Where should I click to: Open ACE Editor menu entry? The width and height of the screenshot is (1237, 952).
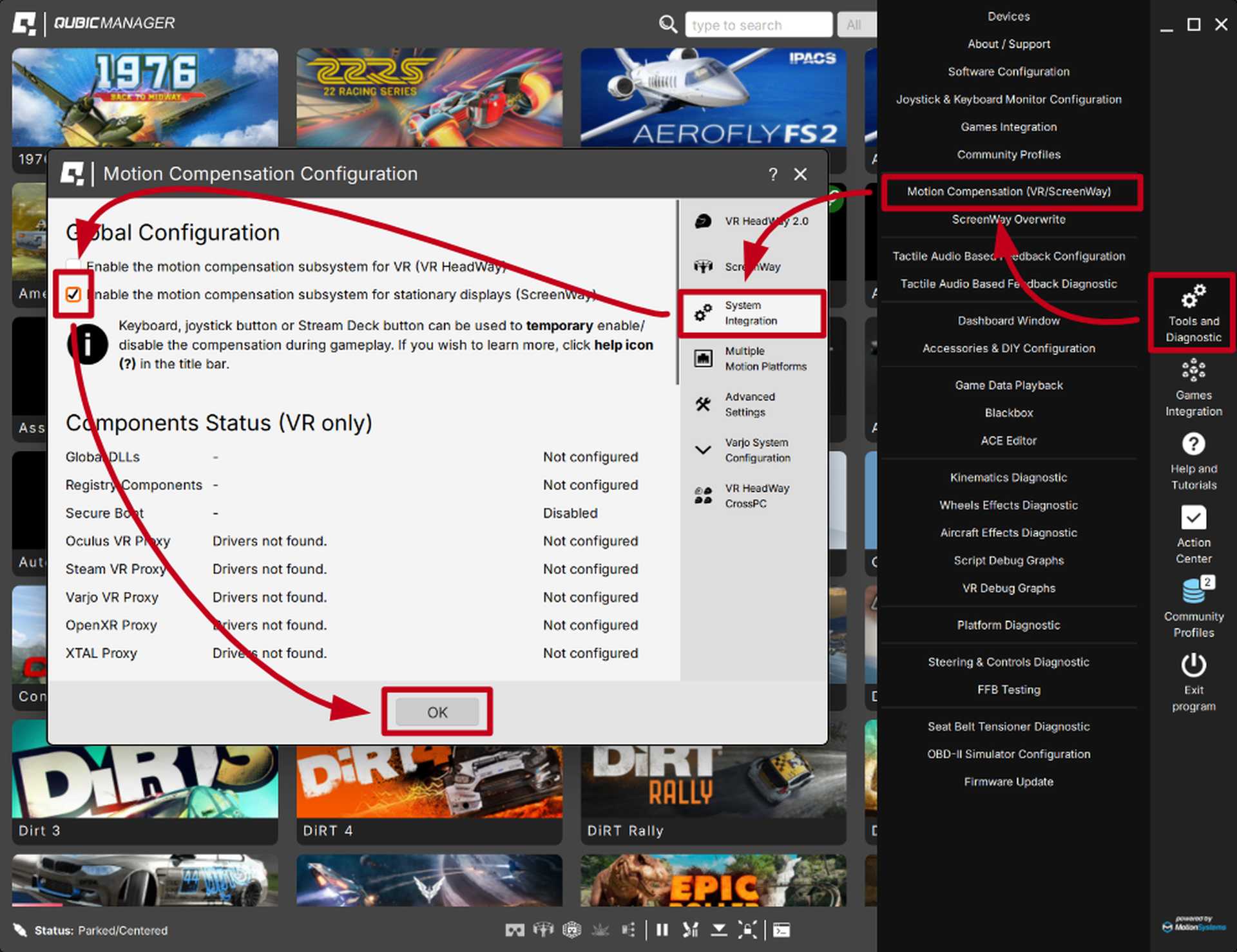pyautogui.click(x=1008, y=441)
